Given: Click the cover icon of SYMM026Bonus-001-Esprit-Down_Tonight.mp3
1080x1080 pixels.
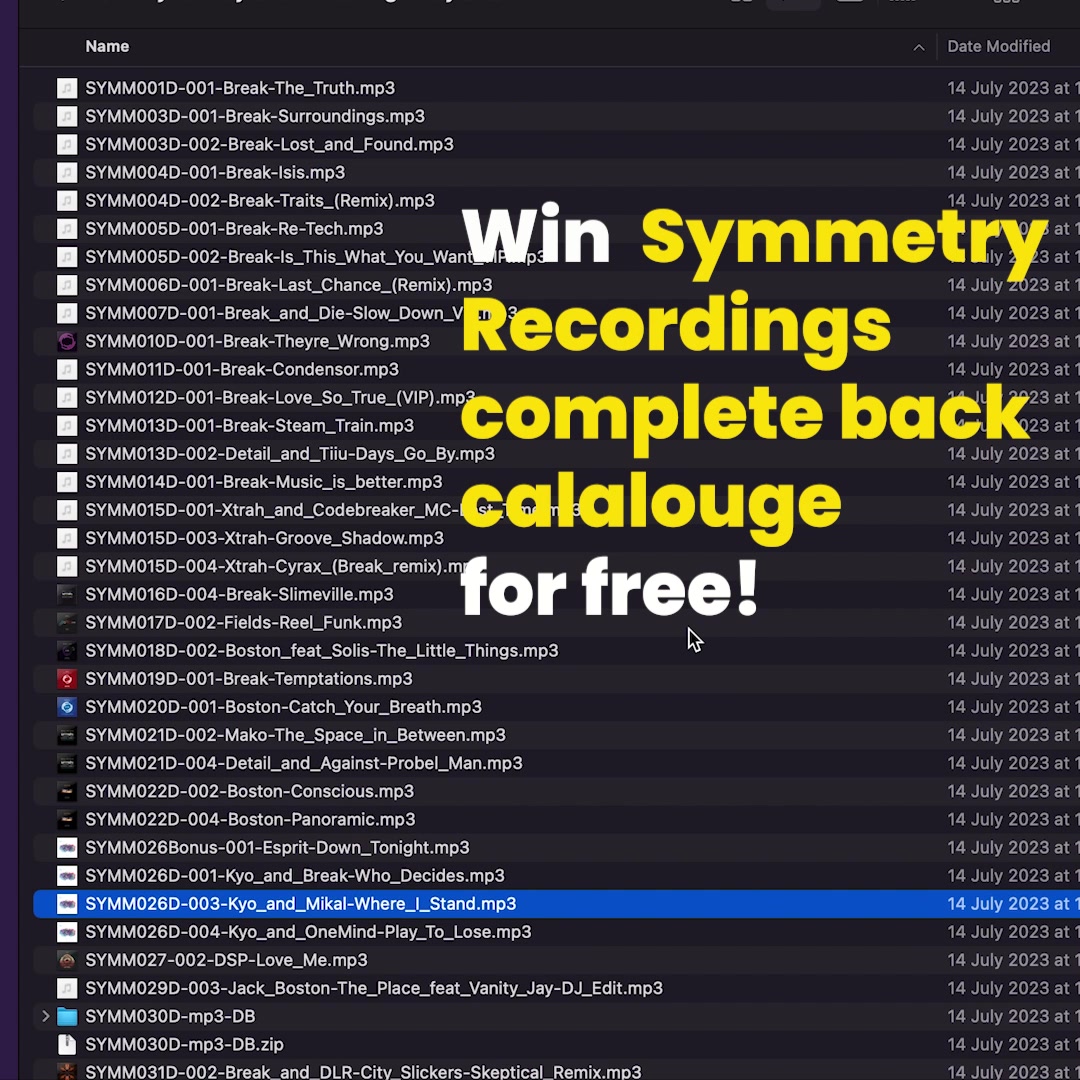Looking at the screenshot, I should [67, 848].
